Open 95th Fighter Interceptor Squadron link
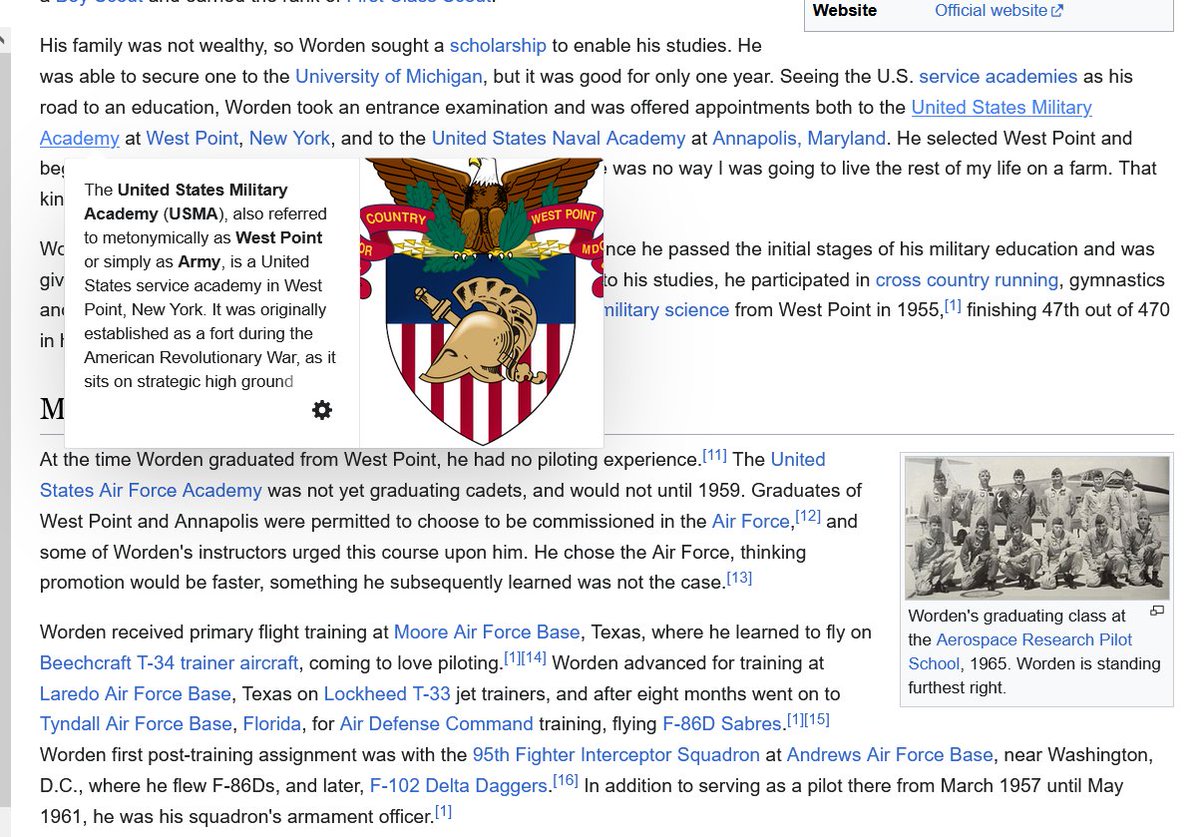The width and height of the screenshot is (1200, 837). coord(616,755)
